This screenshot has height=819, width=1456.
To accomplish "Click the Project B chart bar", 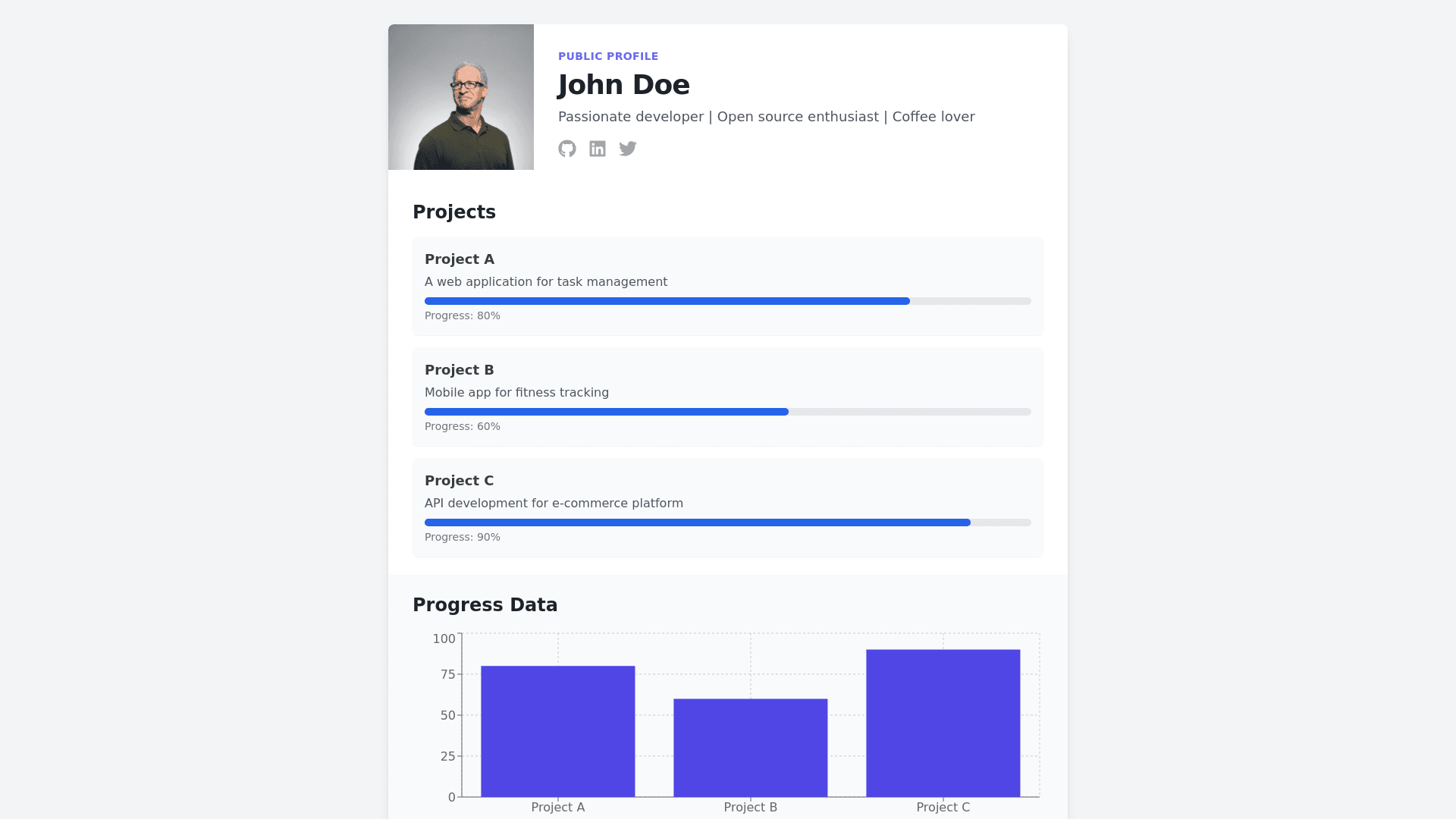I will (x=750, y=748).
